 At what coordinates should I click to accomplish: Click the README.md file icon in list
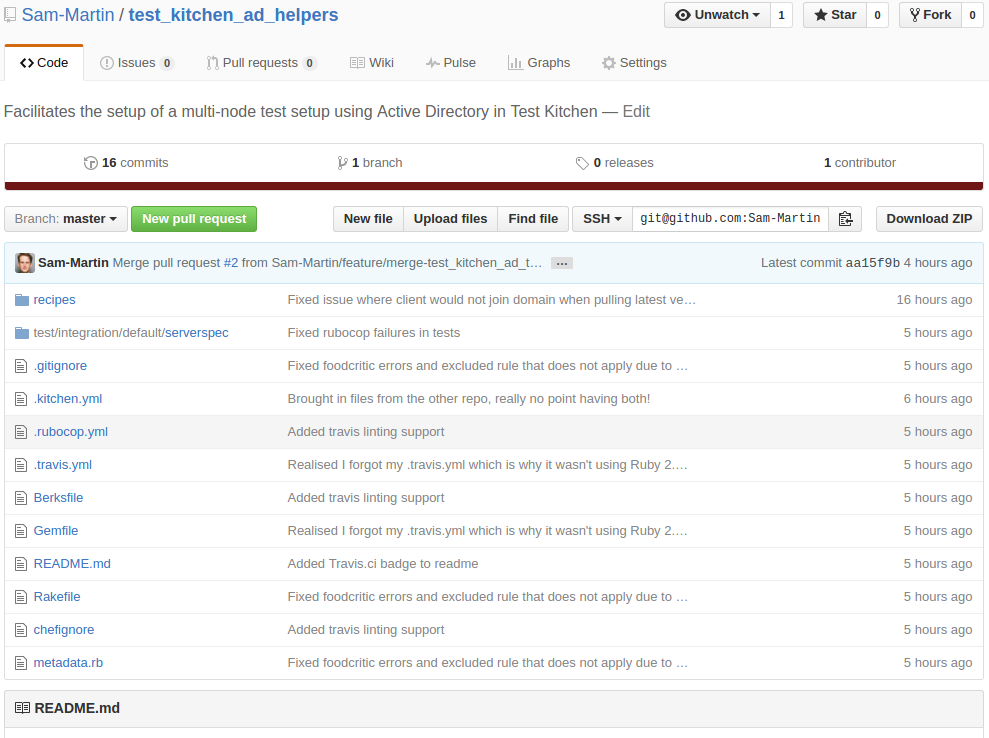click(21, 564)
